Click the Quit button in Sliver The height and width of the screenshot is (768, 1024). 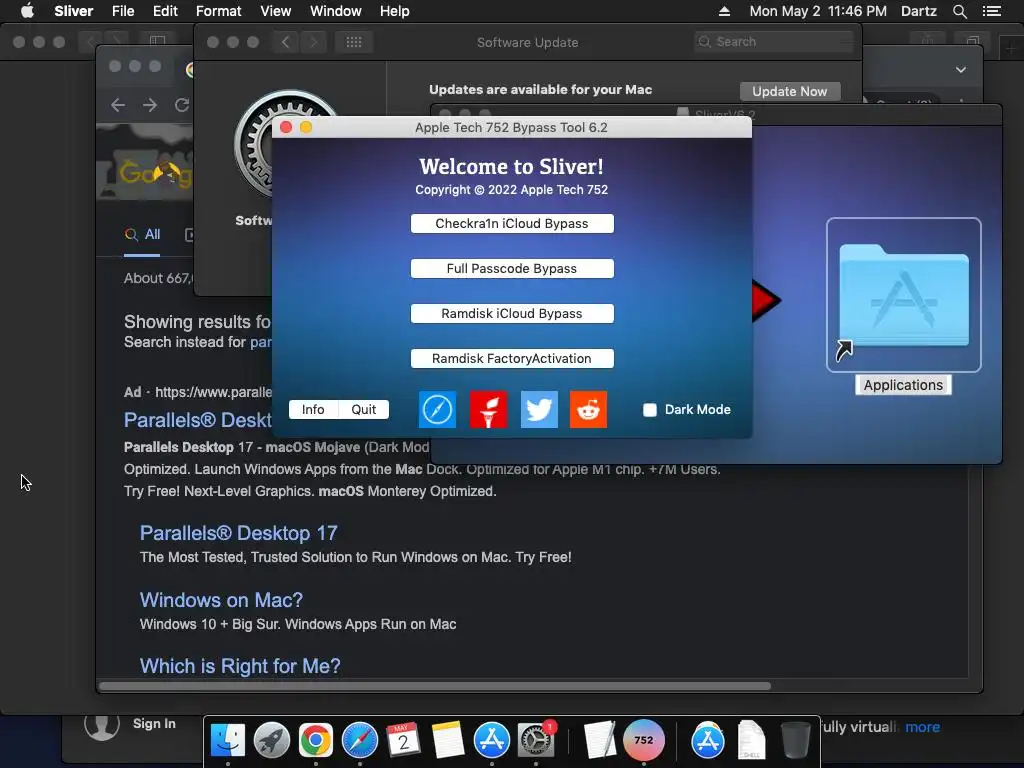[364, 409]
